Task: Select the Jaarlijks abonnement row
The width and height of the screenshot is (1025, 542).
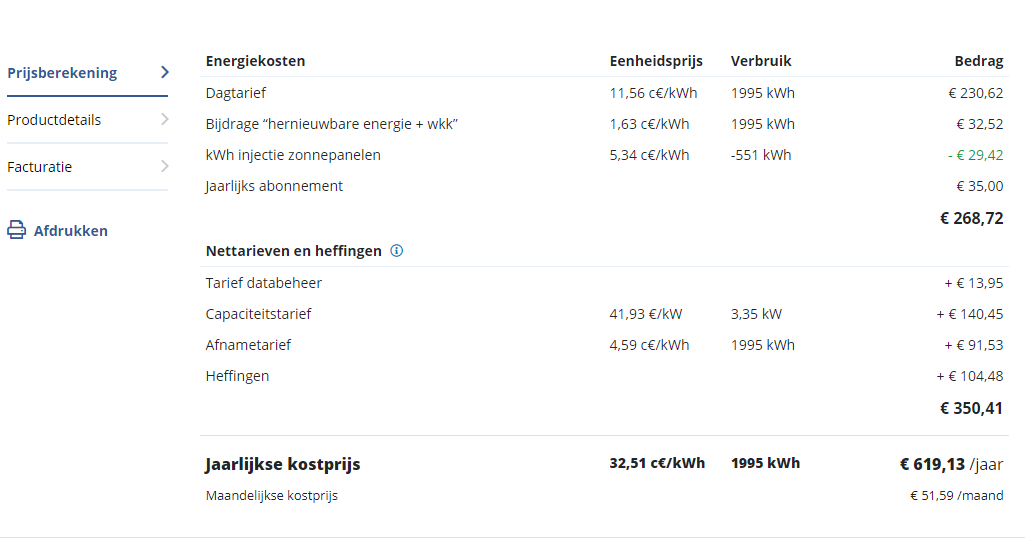Action: tap(604, 186)
